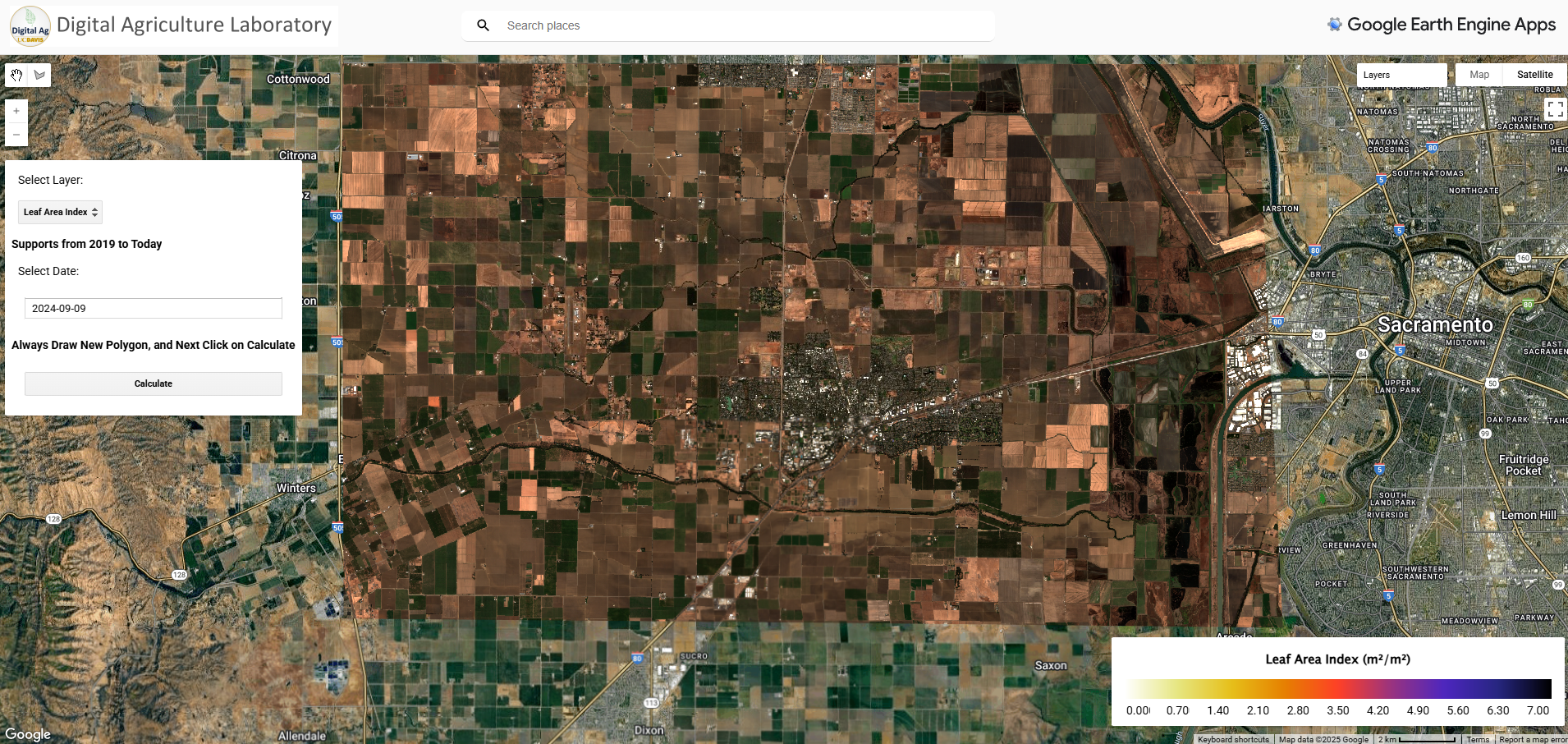This screenshot has height=744, width=1568.
Task: Switch to Map view
Action: click(x=1478, y=74)
